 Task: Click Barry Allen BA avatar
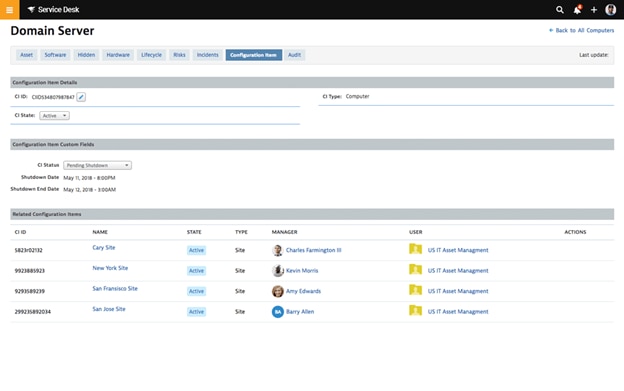(x=277, y=311)
